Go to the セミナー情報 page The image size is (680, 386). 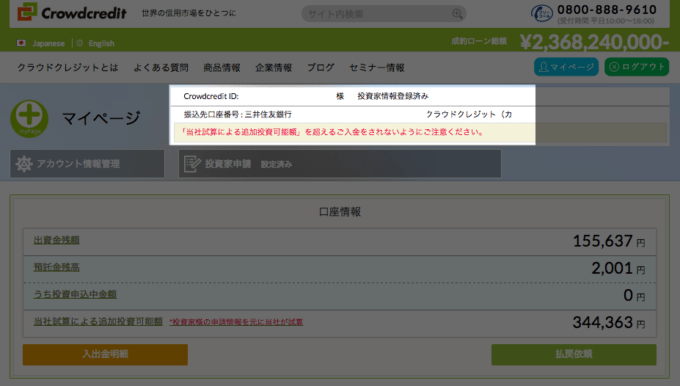(376, 68)
